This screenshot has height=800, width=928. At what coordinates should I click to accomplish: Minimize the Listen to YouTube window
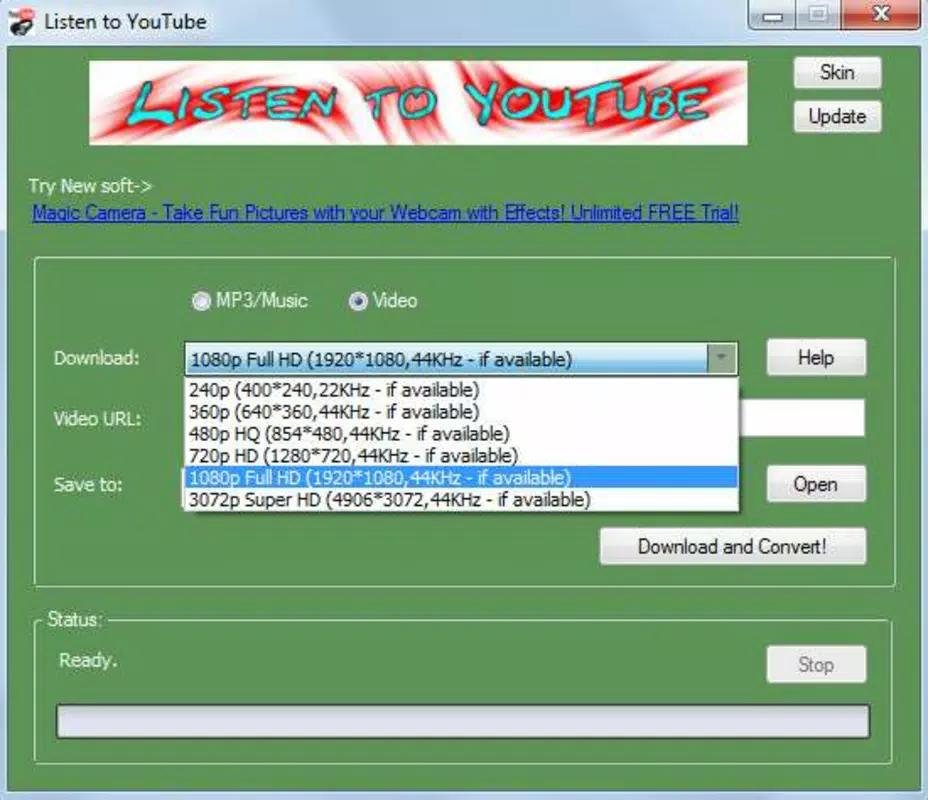tap(772, 15)
